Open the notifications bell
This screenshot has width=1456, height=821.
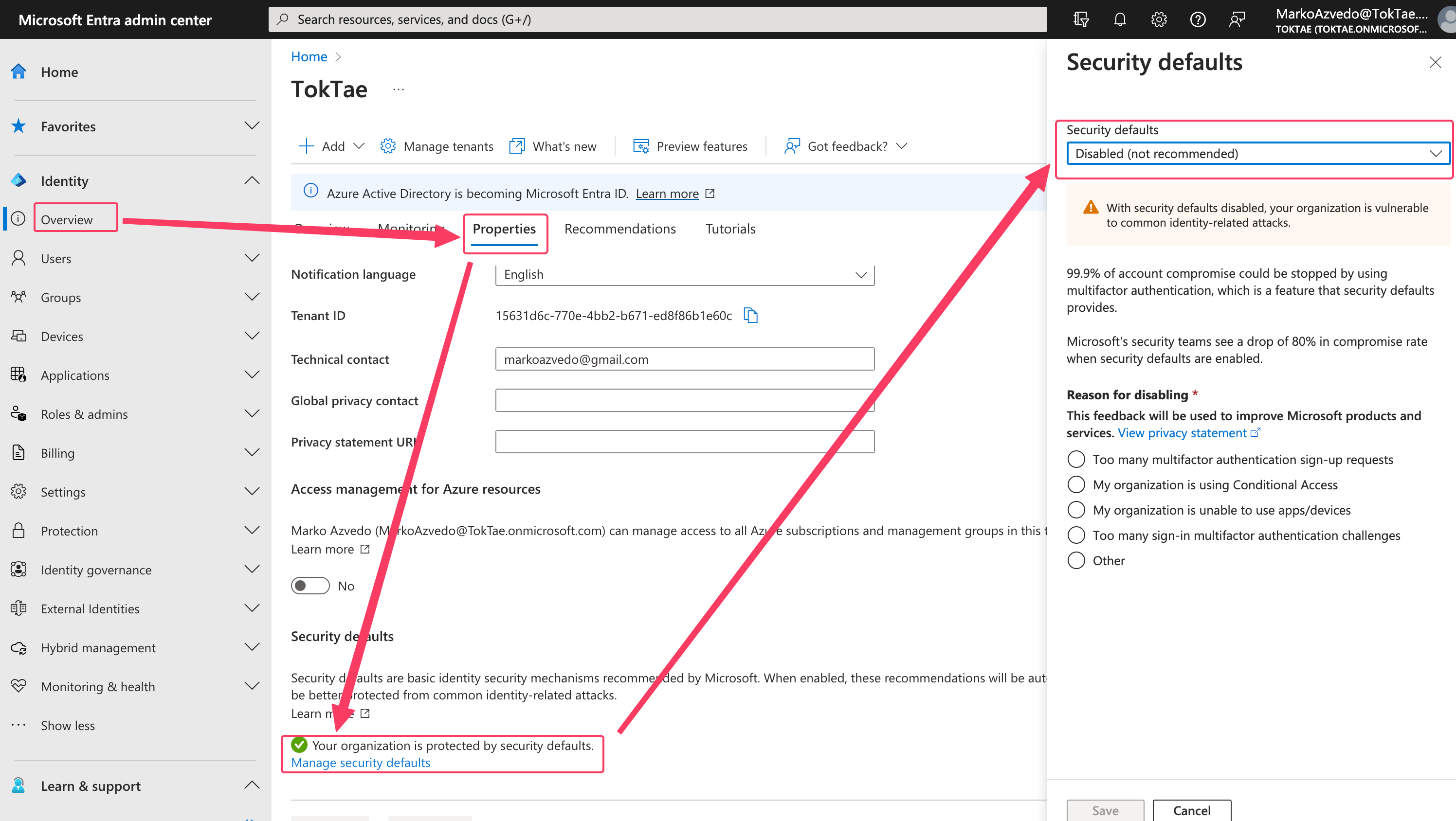click(1120, 18)
